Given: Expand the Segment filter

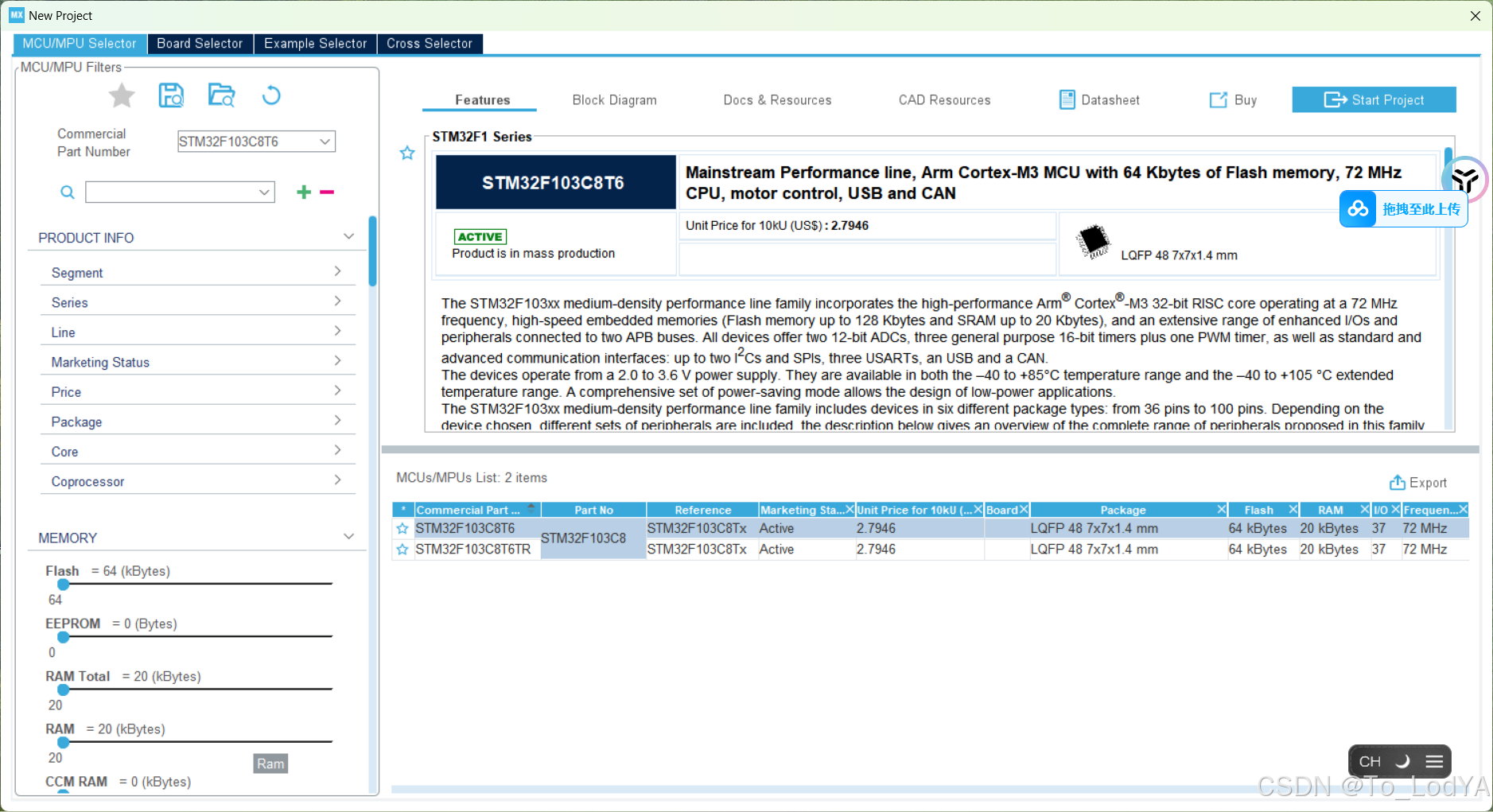Looking at the screenshot, I should coord(337,272).
